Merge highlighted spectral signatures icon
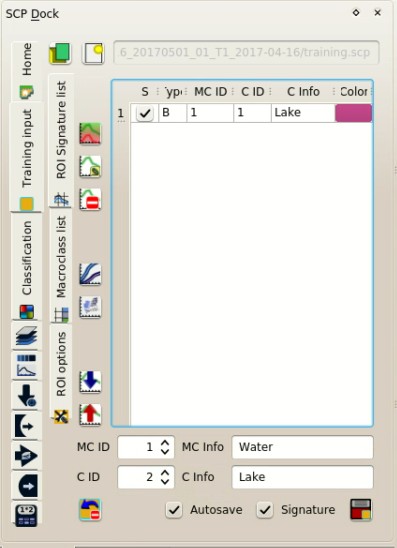This screenshot has width=397, height=548. 90,133
